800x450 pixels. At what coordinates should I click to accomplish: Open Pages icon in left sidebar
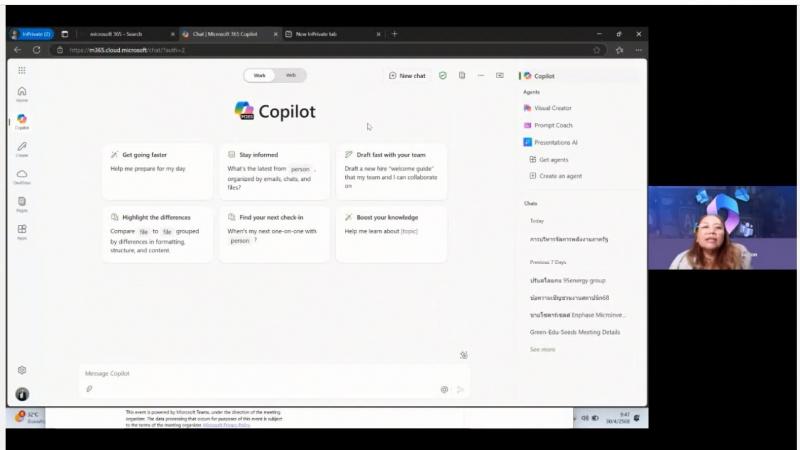coord(22,204)
